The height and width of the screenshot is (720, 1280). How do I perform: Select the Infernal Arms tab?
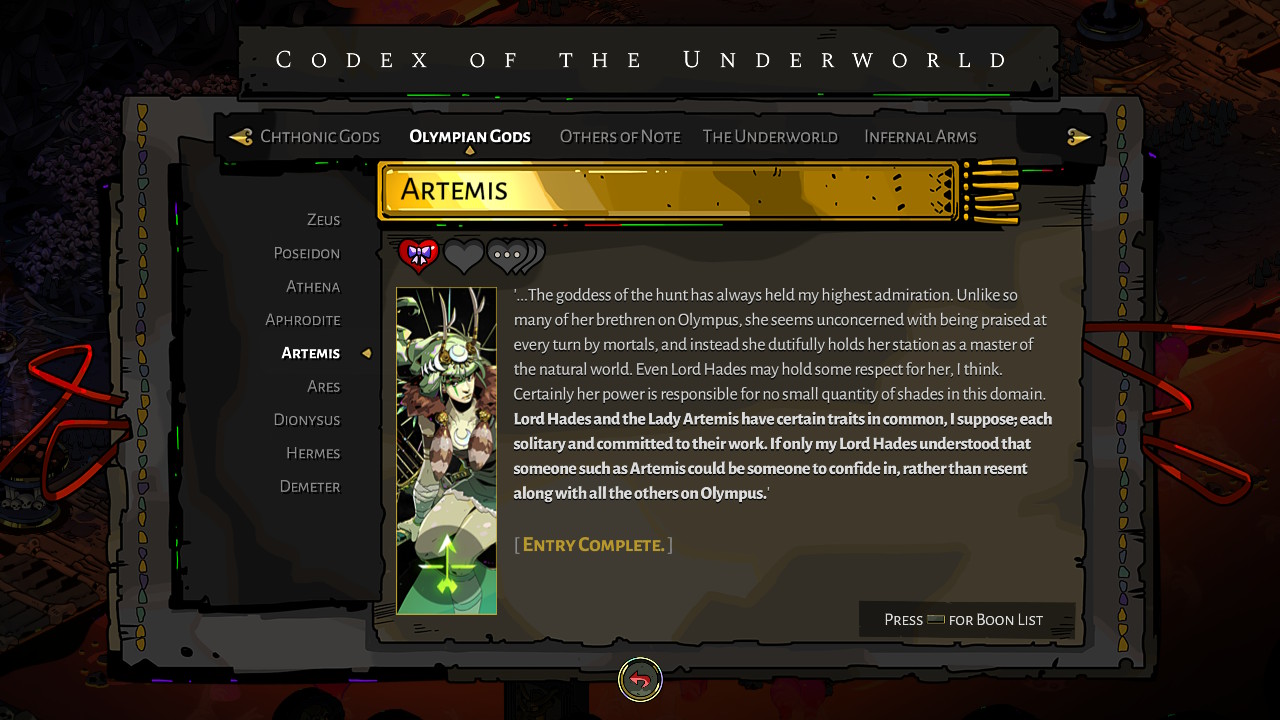click(x=920, y=137)
